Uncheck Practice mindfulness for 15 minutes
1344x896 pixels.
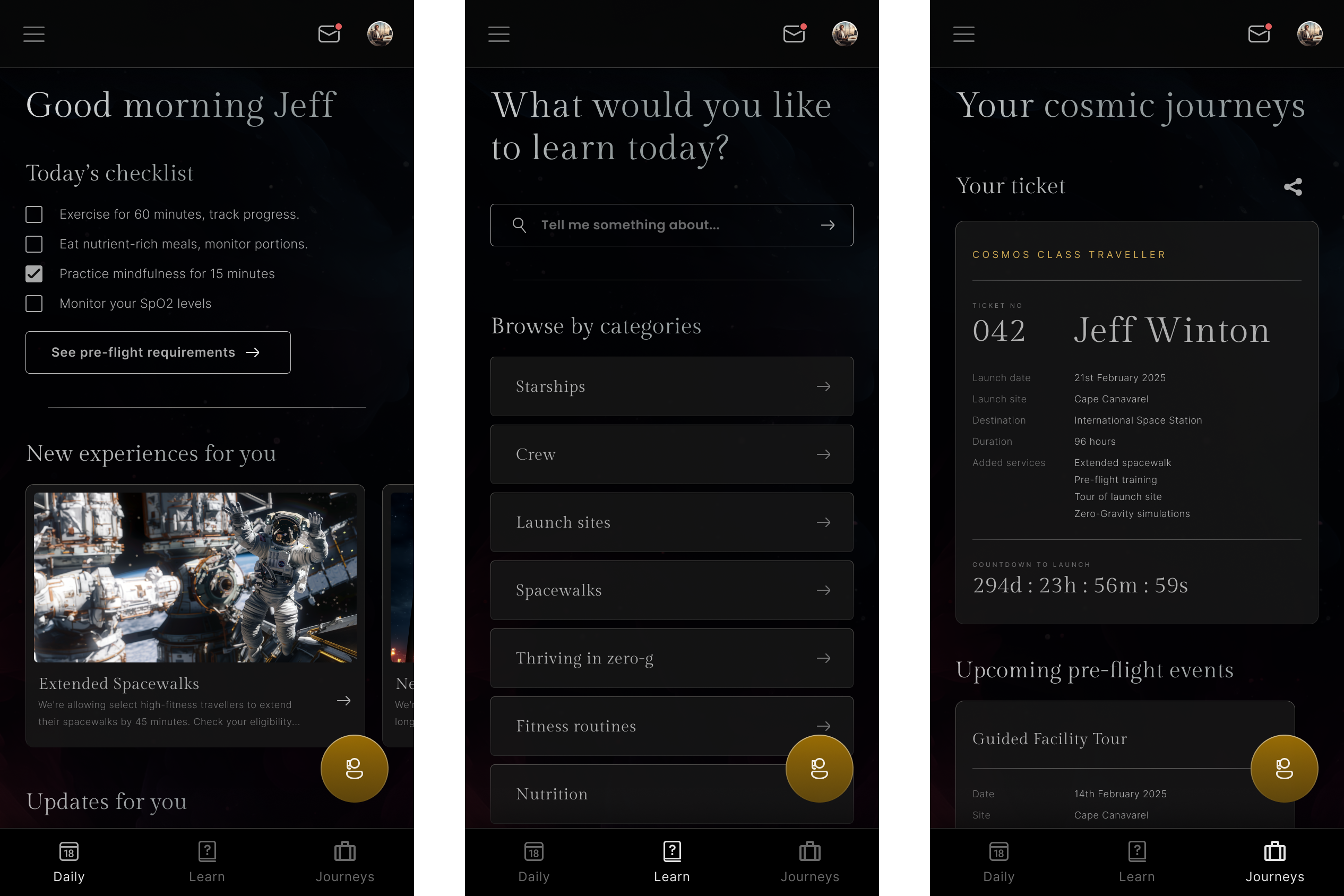34,273
